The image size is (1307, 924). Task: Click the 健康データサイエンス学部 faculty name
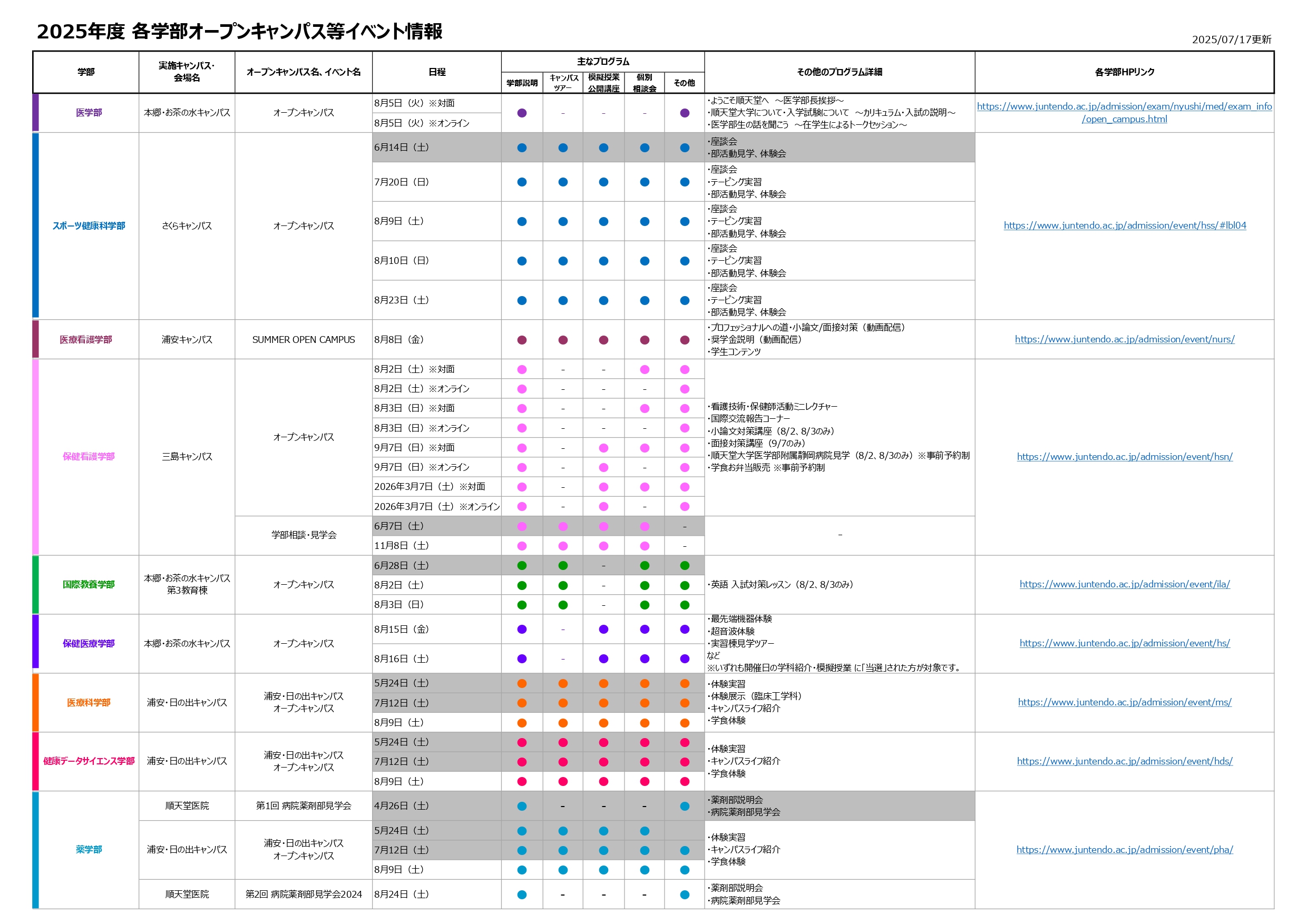pos(89,761)
